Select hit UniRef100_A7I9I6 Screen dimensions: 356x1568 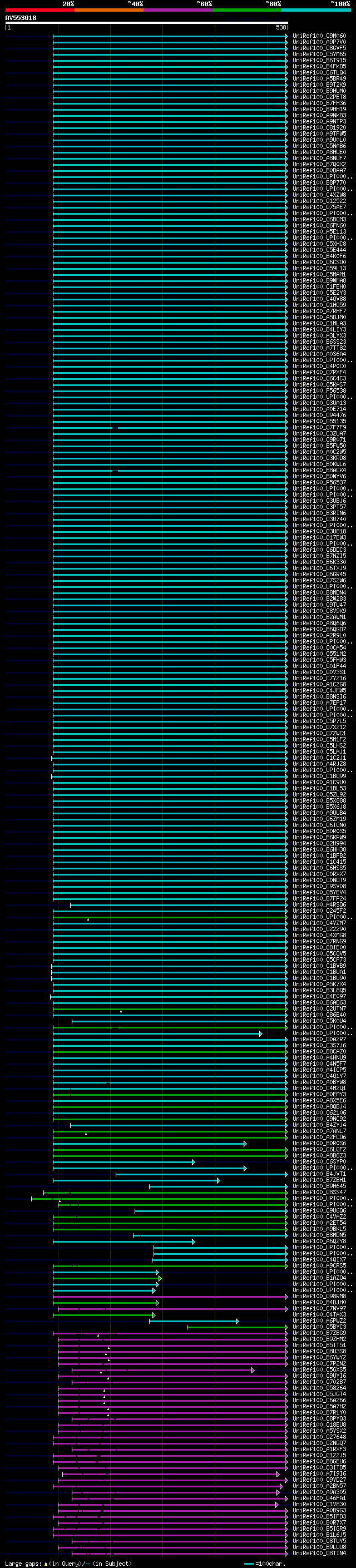click(319, 1474)
